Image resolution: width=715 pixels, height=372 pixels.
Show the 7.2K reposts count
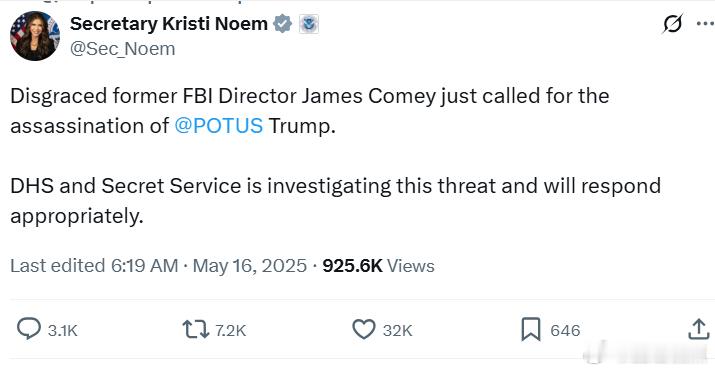[x=231, y=331]
